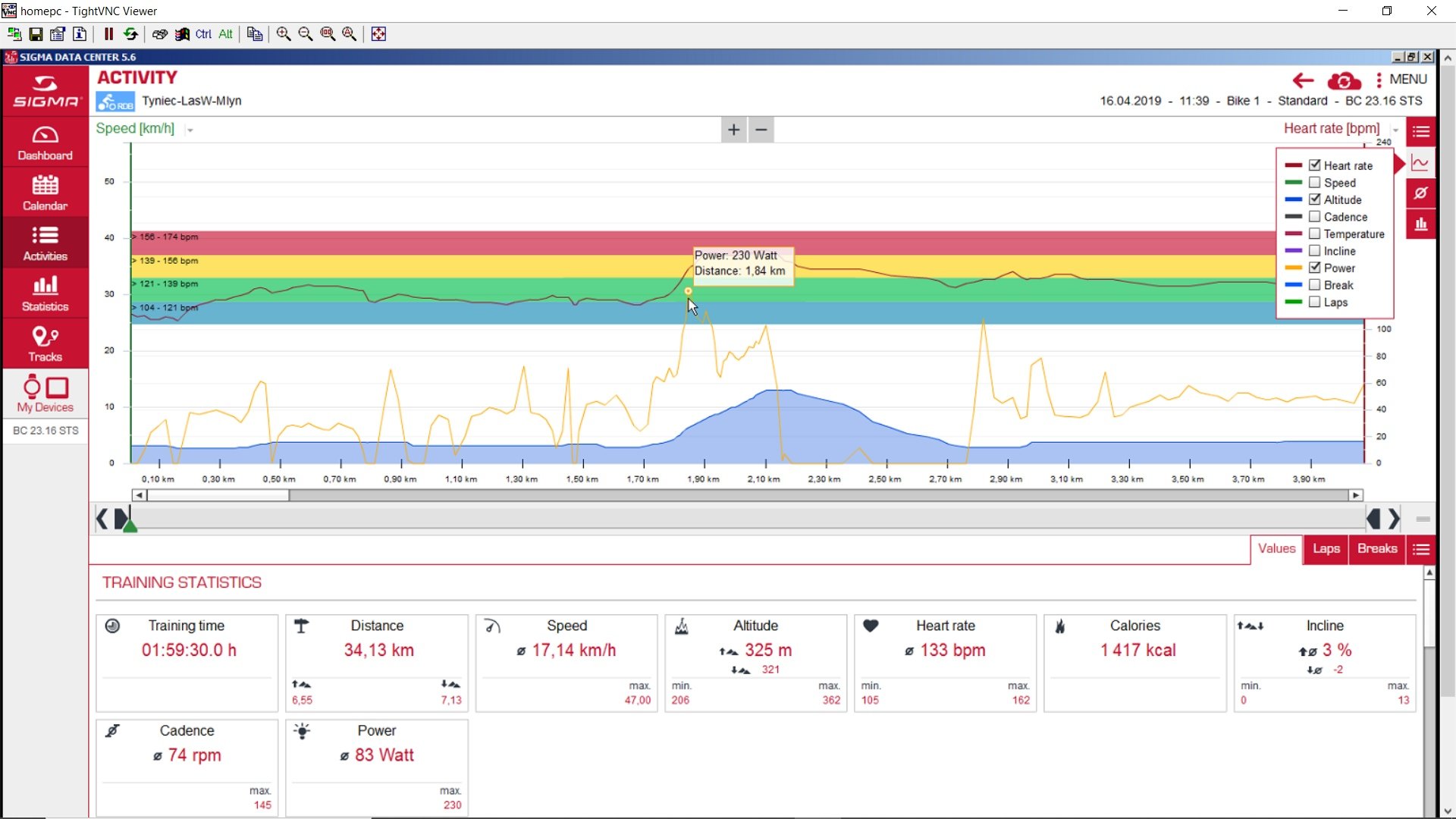The image size is (1456, 819).
Task: Click the Power statistics card
Action: point(377,768)
